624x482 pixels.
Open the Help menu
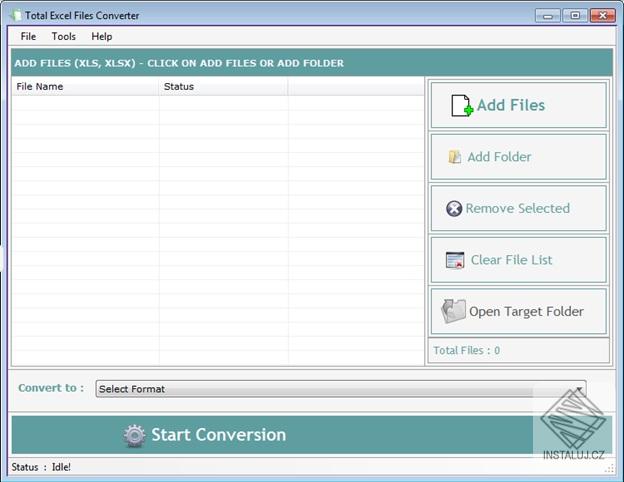[x=101, y=37]
